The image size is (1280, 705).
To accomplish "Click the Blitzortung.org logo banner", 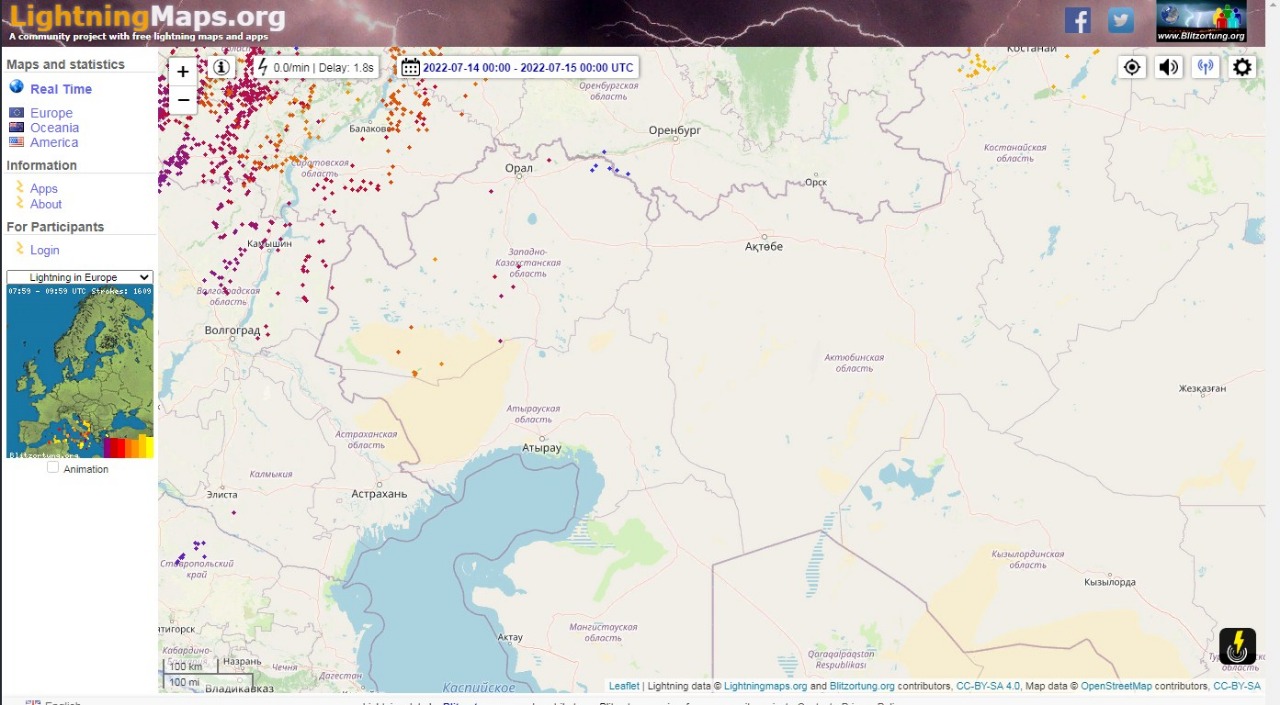I will (x=1201, y=22).
